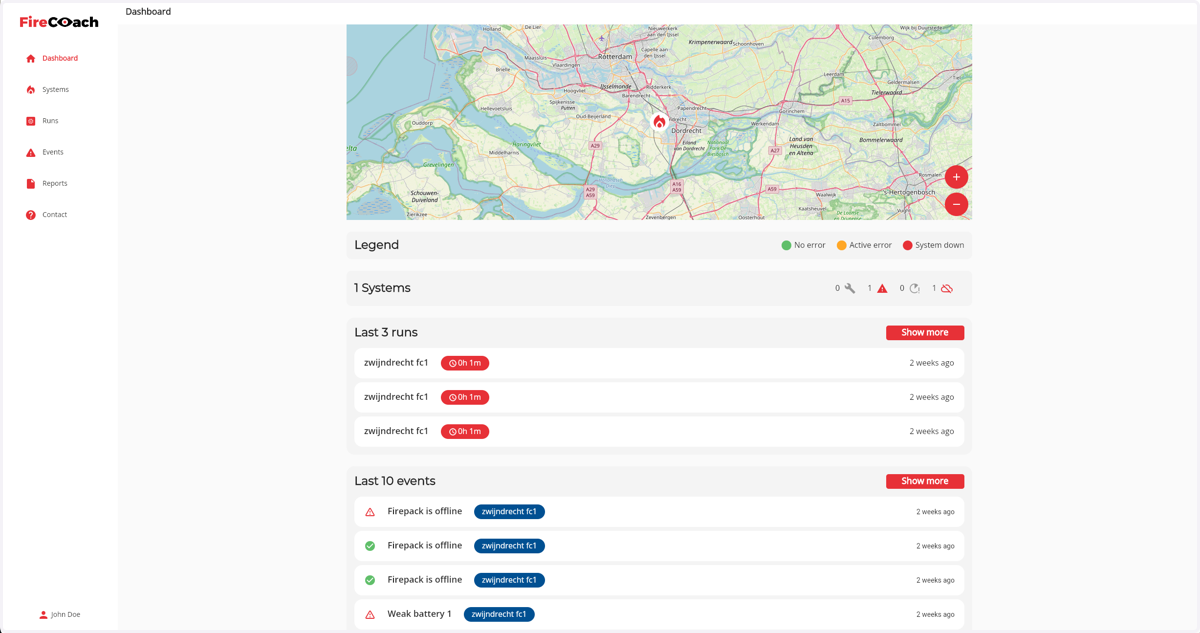1200x633 pixels.
Task: Open Contact menu item
Action: [55, 215]
